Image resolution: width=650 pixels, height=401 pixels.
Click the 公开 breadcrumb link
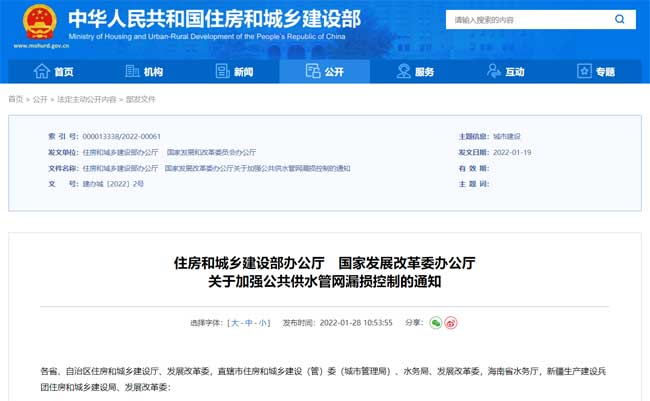click(x=40, y=100)
